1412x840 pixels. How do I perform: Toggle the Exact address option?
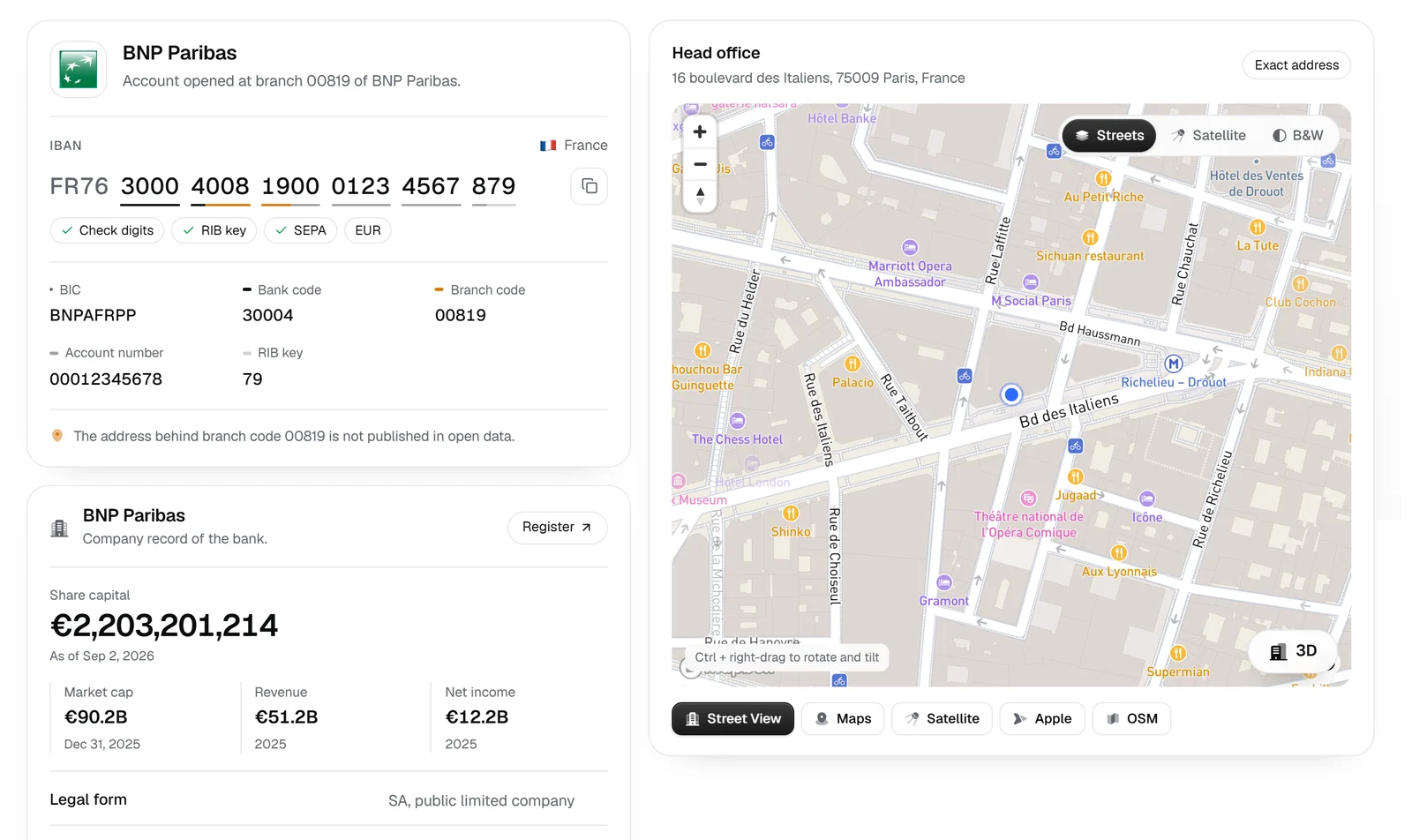pos(1296,65)
